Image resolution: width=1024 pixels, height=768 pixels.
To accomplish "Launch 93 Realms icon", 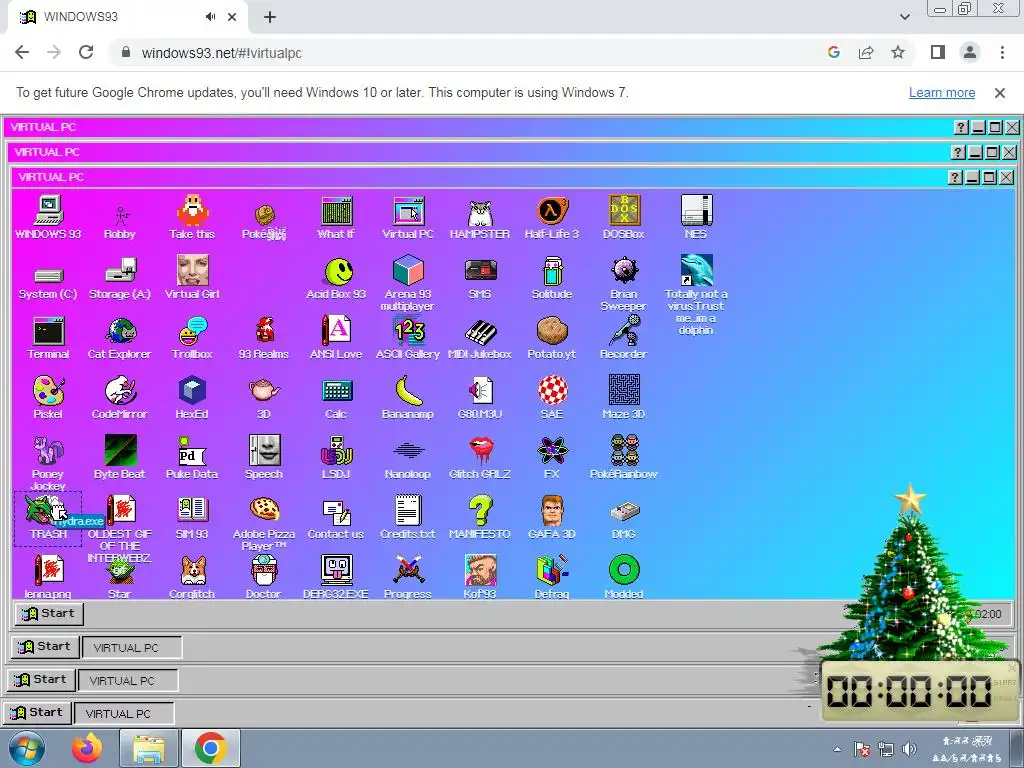I will point(264,338).
